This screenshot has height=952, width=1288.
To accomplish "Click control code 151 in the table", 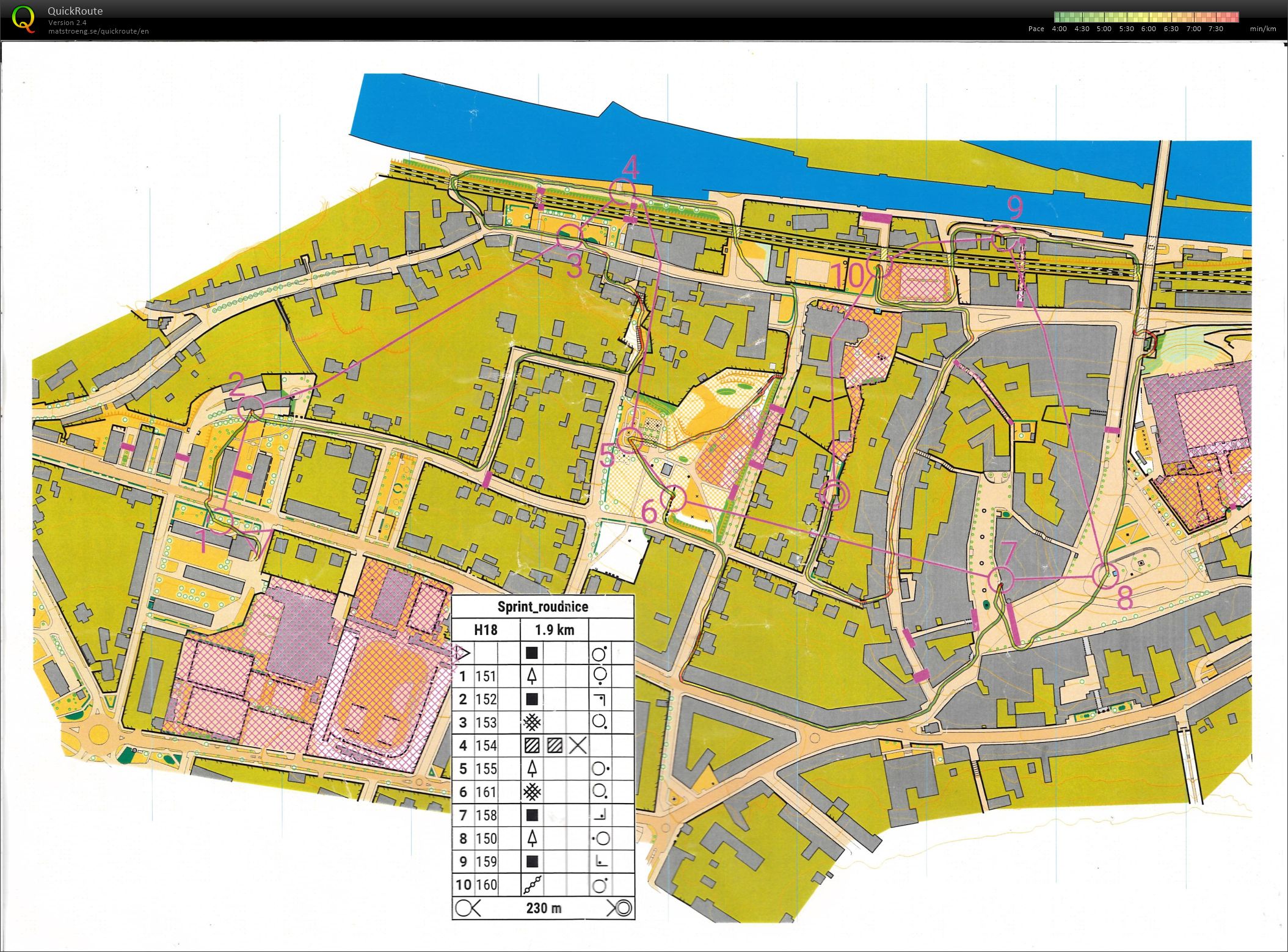I will (486, 676).
